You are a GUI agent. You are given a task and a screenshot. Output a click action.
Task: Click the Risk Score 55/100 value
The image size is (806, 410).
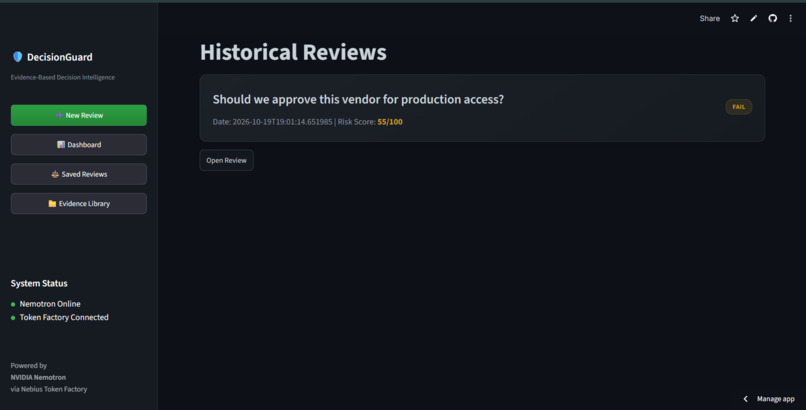[x=390, y=122]
